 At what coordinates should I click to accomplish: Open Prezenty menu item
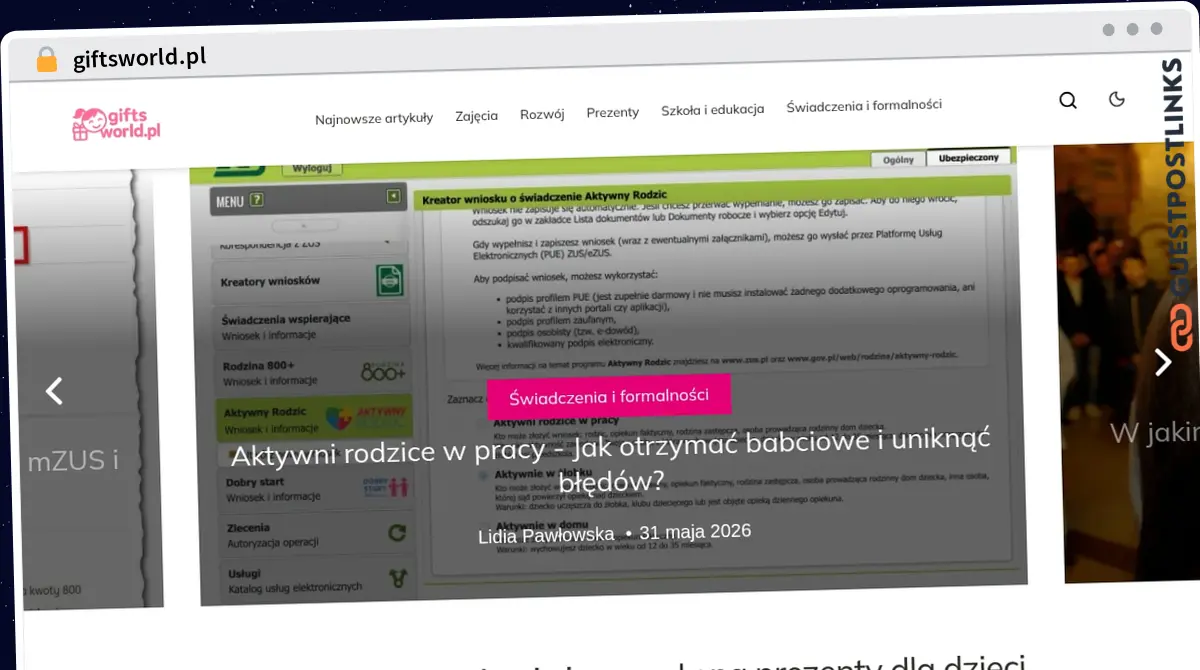[613, 112]
